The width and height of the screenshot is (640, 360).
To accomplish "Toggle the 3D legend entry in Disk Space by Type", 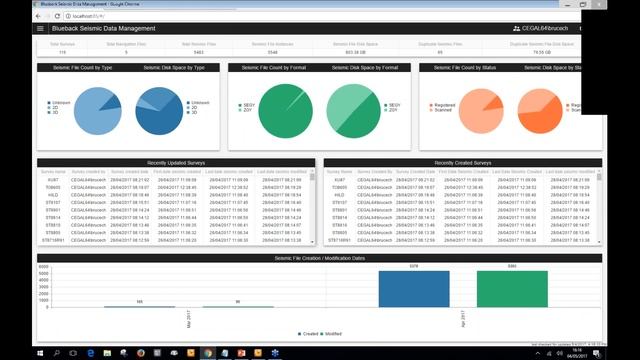I will click(192, 113).
